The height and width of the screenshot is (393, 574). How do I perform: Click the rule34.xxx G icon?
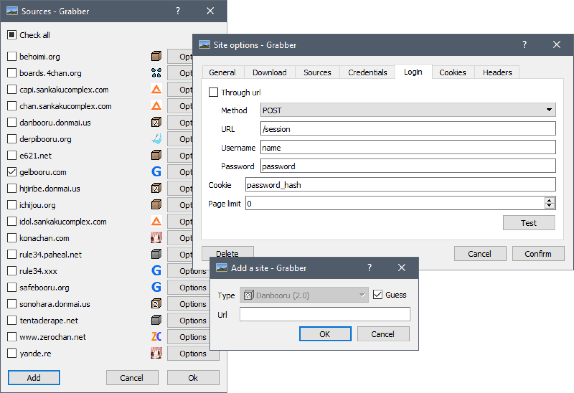pos(156,271)
